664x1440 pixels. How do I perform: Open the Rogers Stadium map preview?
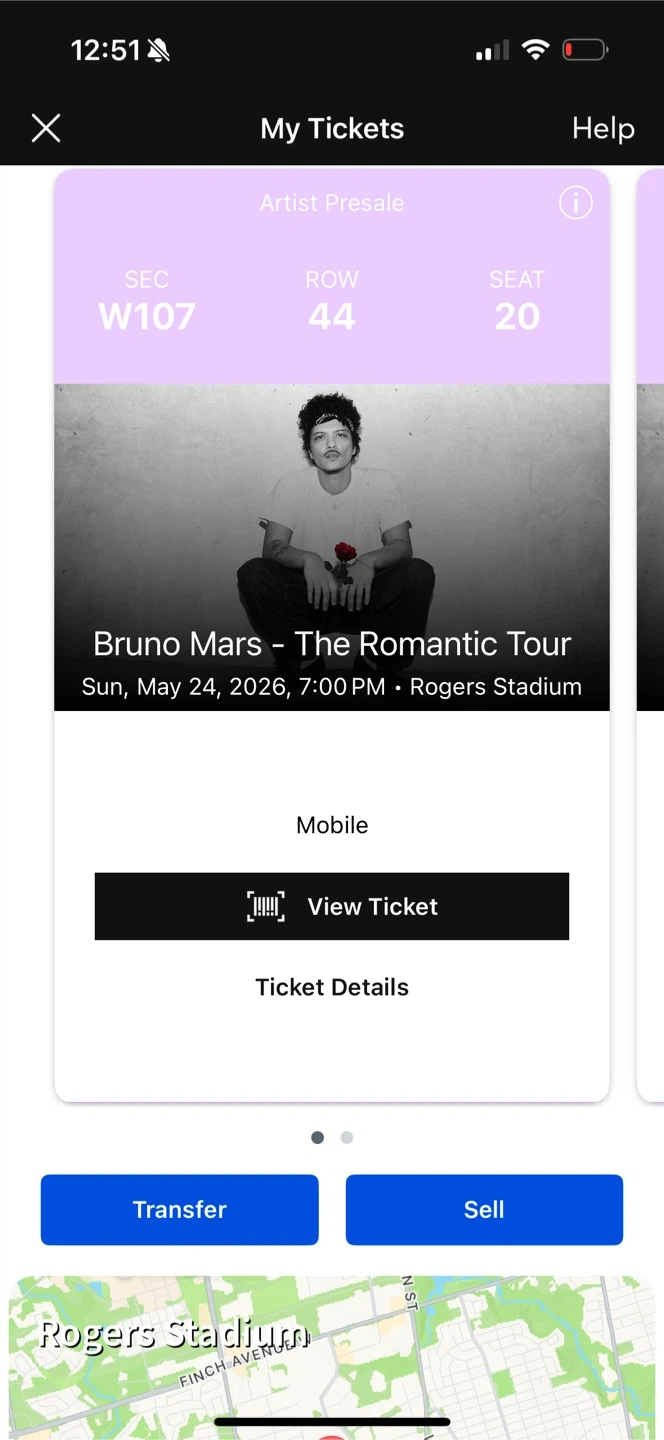pos(332,1357)
